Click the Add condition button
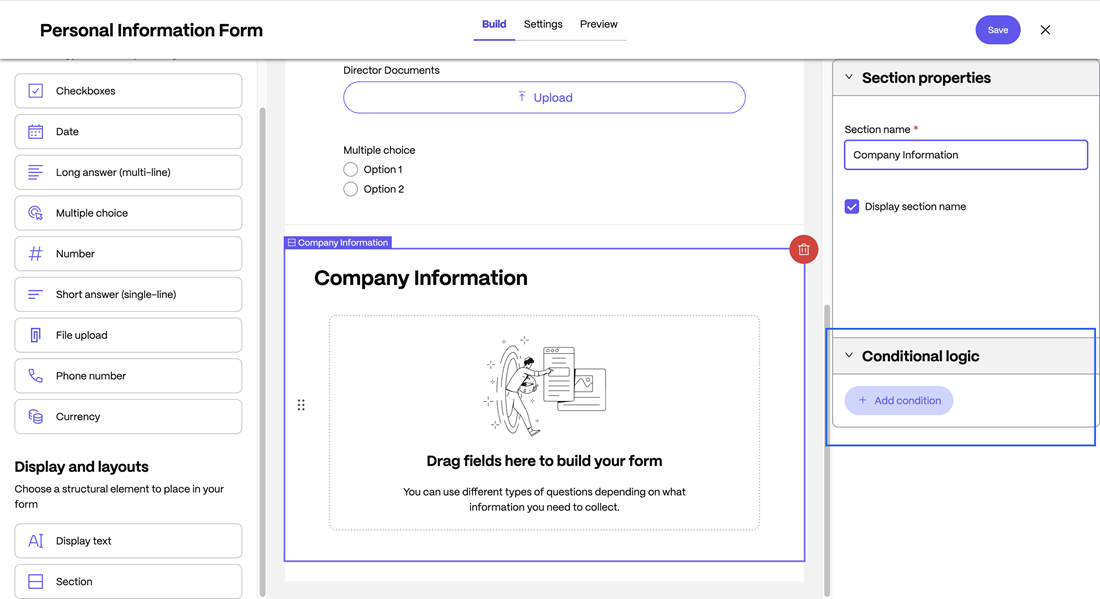This screenshot has height=599, width=1100. pos(899,401)
